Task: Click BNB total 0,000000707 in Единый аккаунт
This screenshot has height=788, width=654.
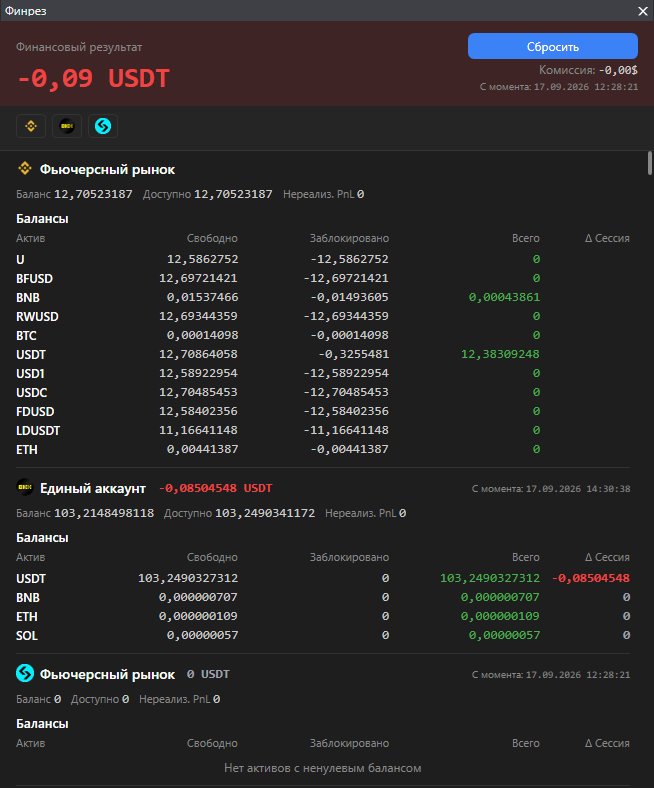Action: coord(500,598)
